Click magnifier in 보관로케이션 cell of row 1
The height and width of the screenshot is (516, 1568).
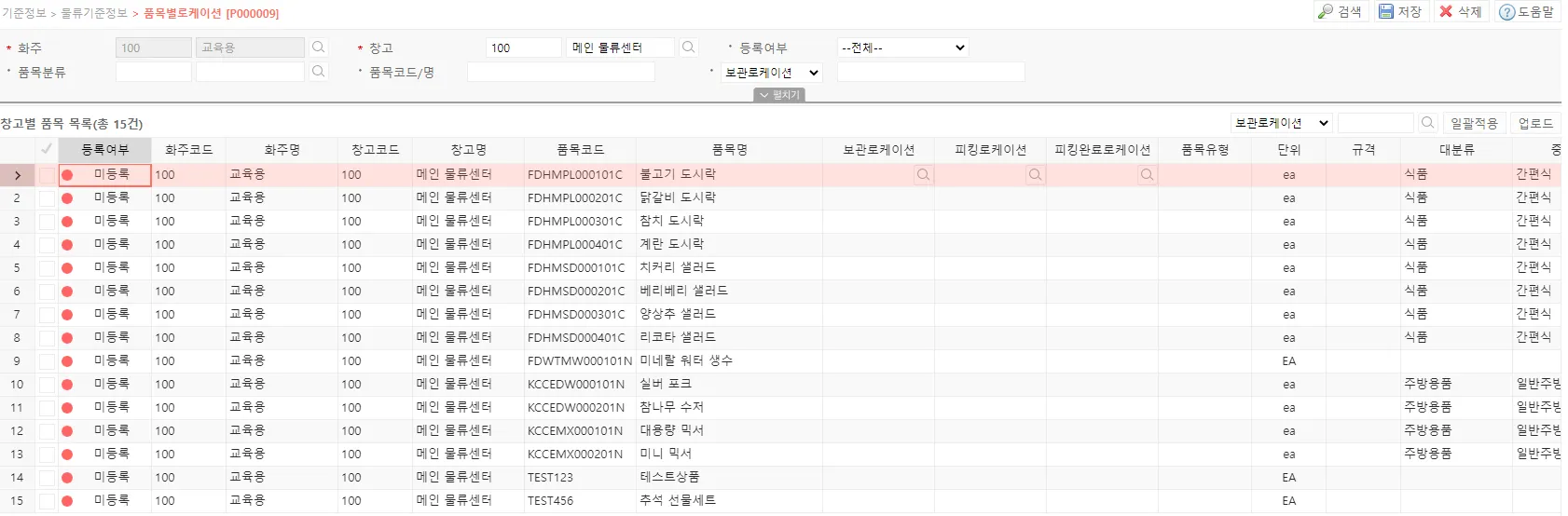tap(923, 174)
